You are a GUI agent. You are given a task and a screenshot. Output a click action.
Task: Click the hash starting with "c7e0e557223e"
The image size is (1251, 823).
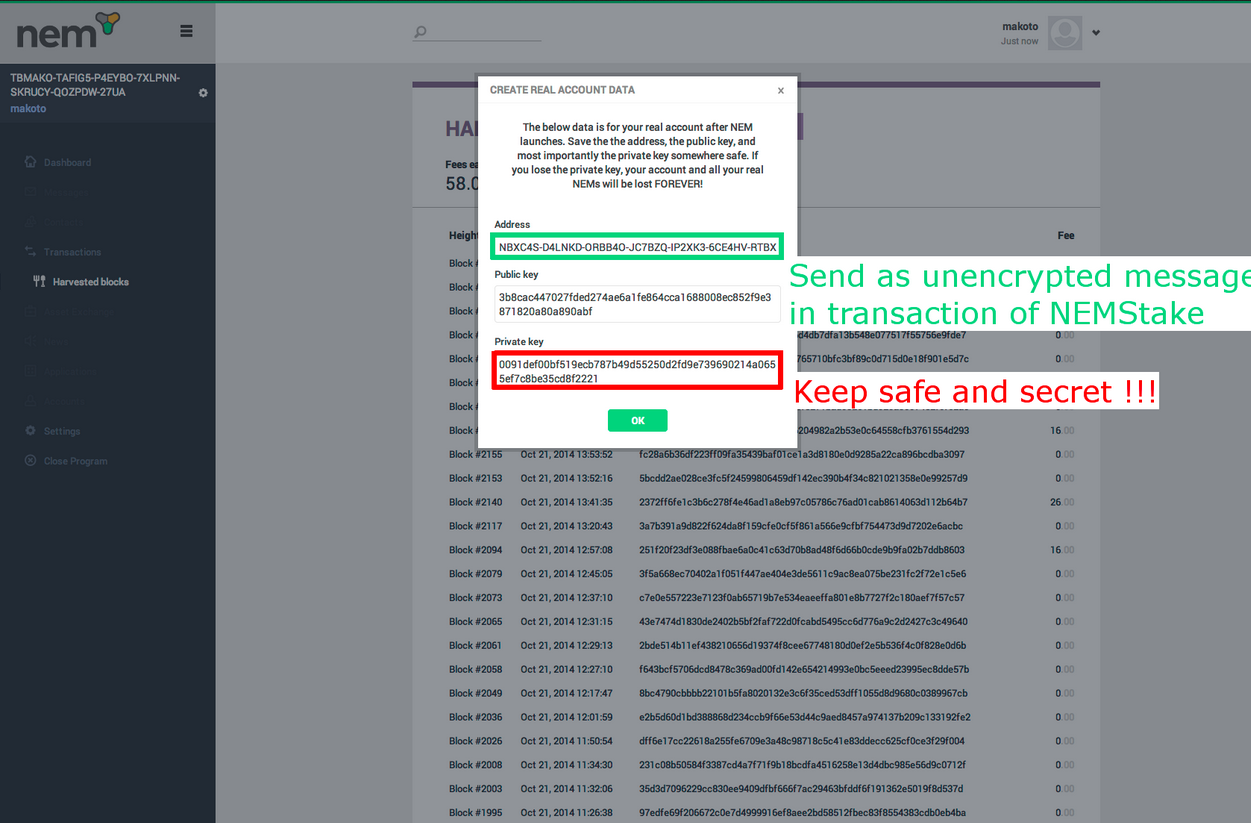pyautogui.click(x=802, y=598)
